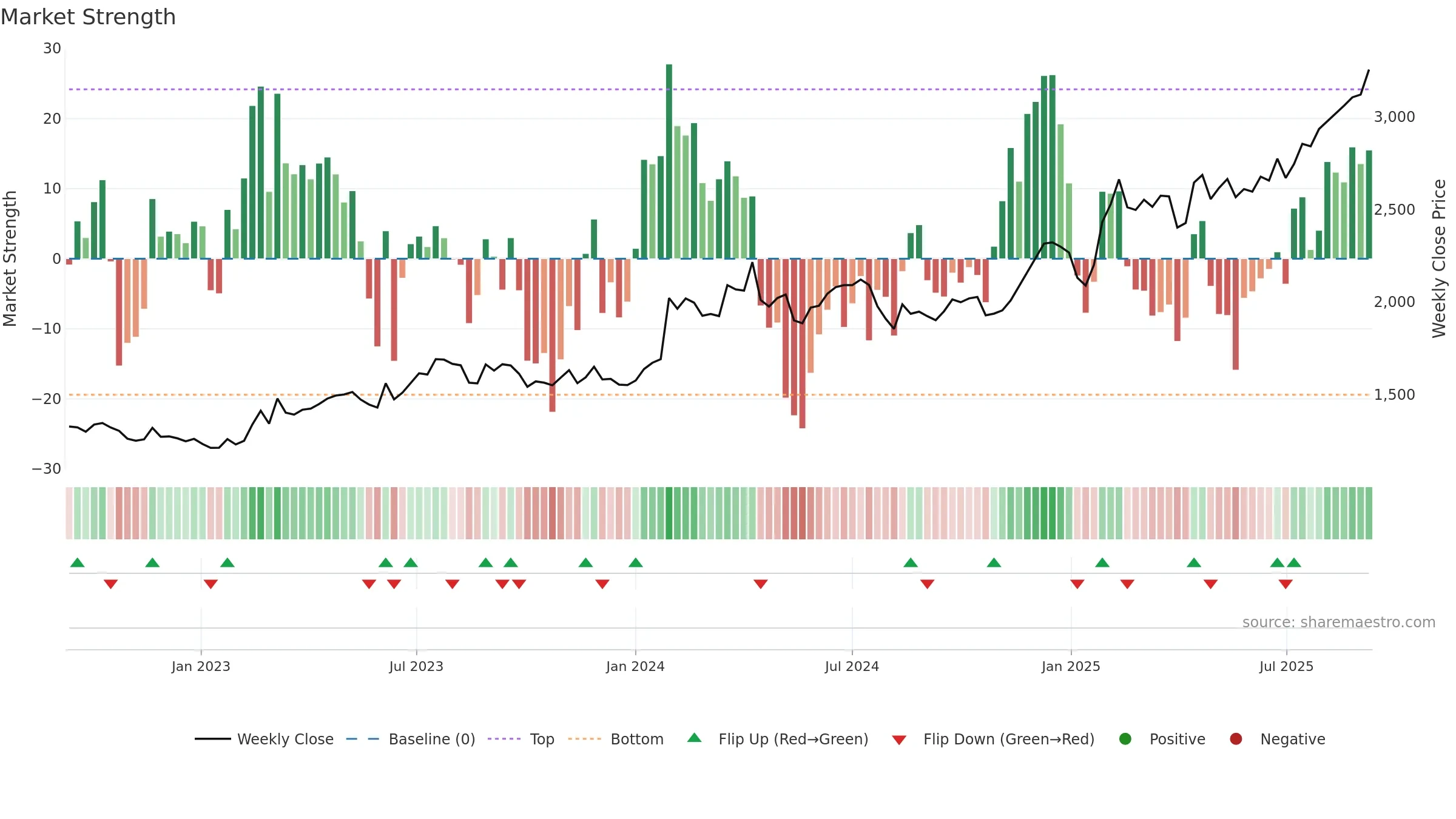Select the lone flip-down marker between Jan and Jul 2024
The height and width of the screenshot is (819, 1456).
point(761,584)
